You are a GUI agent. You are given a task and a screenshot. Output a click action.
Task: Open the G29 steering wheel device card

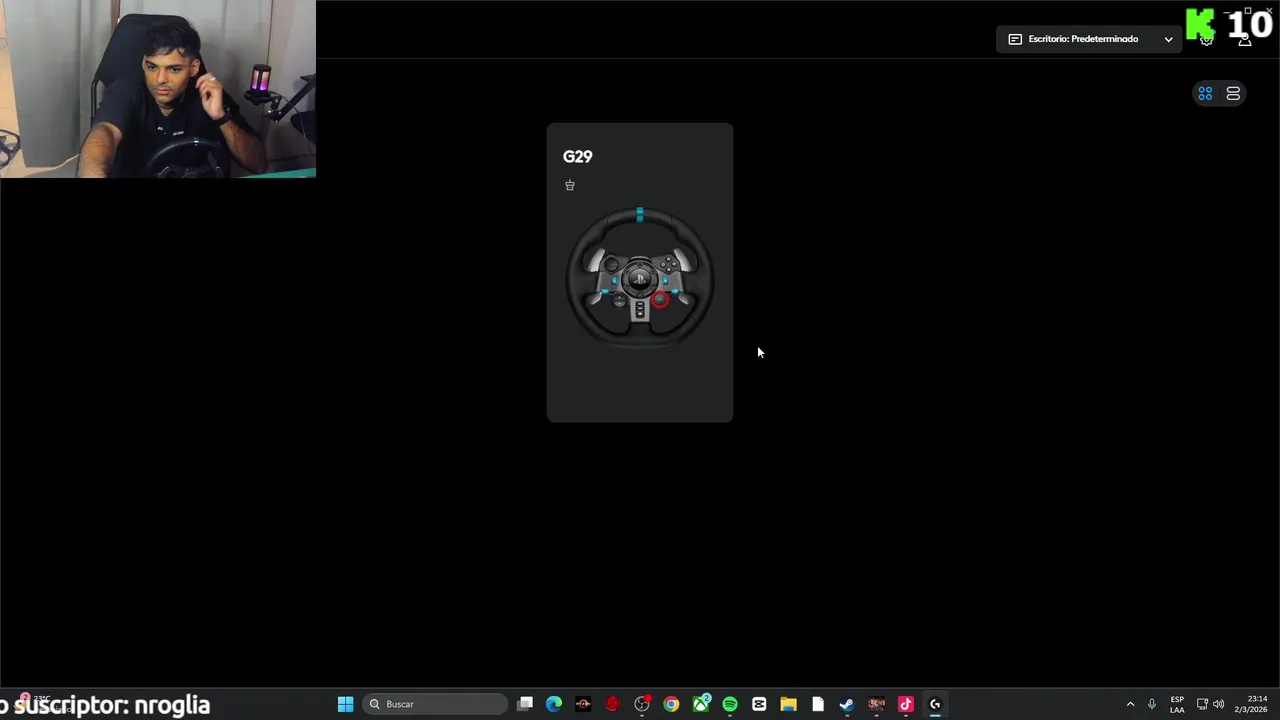[640, 272]
